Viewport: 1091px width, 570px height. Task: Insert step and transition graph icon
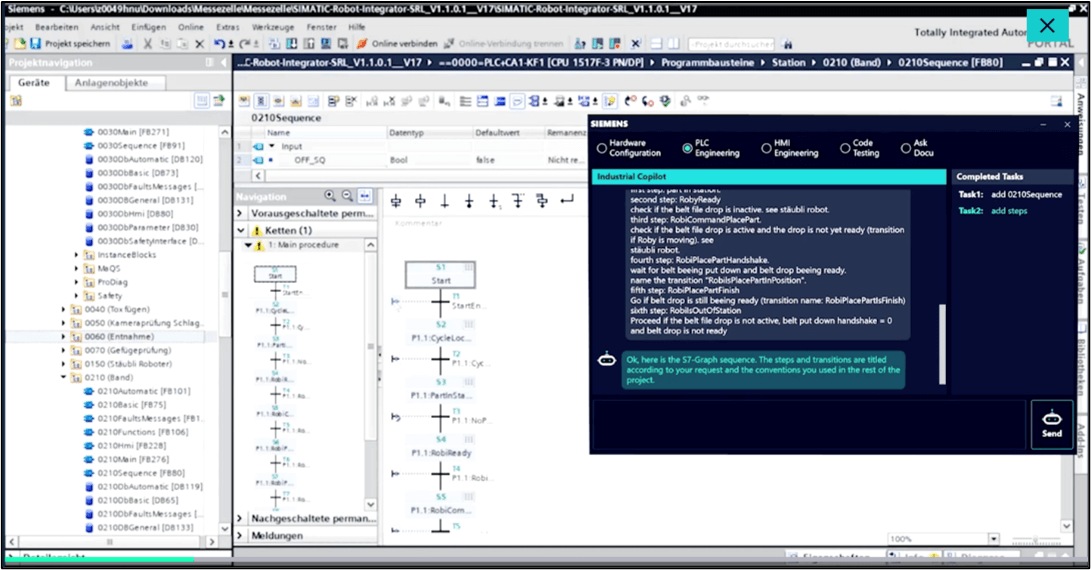click(x=396, y=201)
